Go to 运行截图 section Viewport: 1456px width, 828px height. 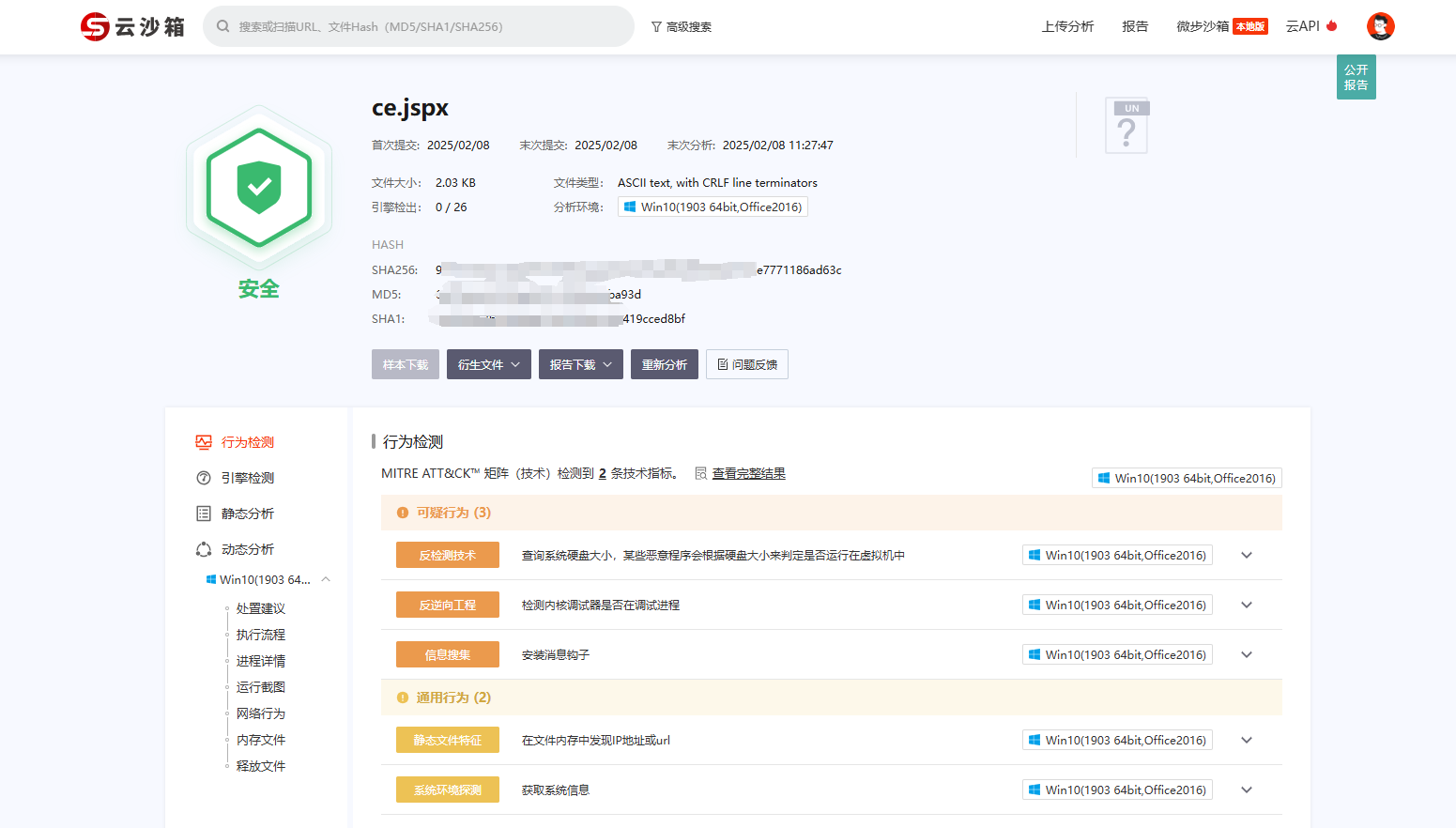(261, 687)
